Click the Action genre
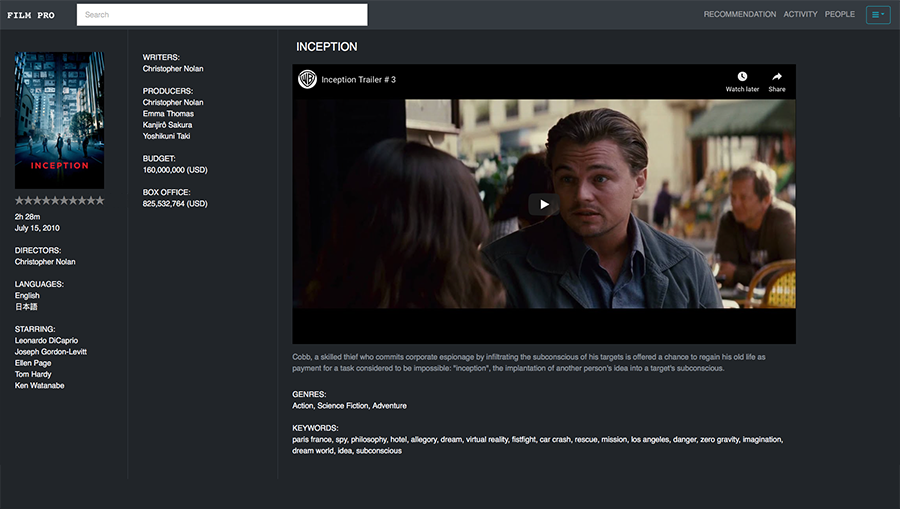The image size is (900, 509). (x=302, y=406)
